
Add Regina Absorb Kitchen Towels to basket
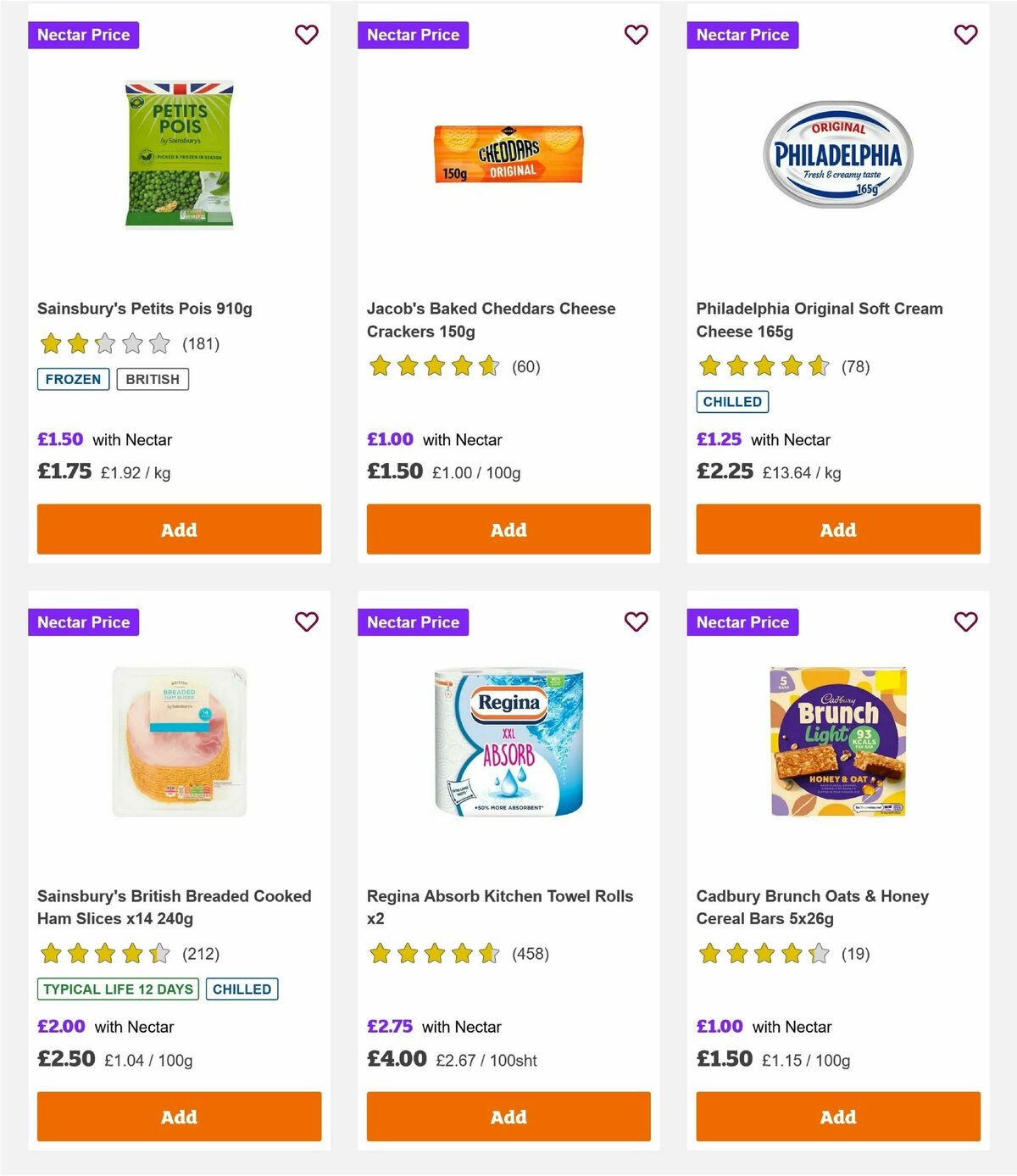coord(508,1117)
